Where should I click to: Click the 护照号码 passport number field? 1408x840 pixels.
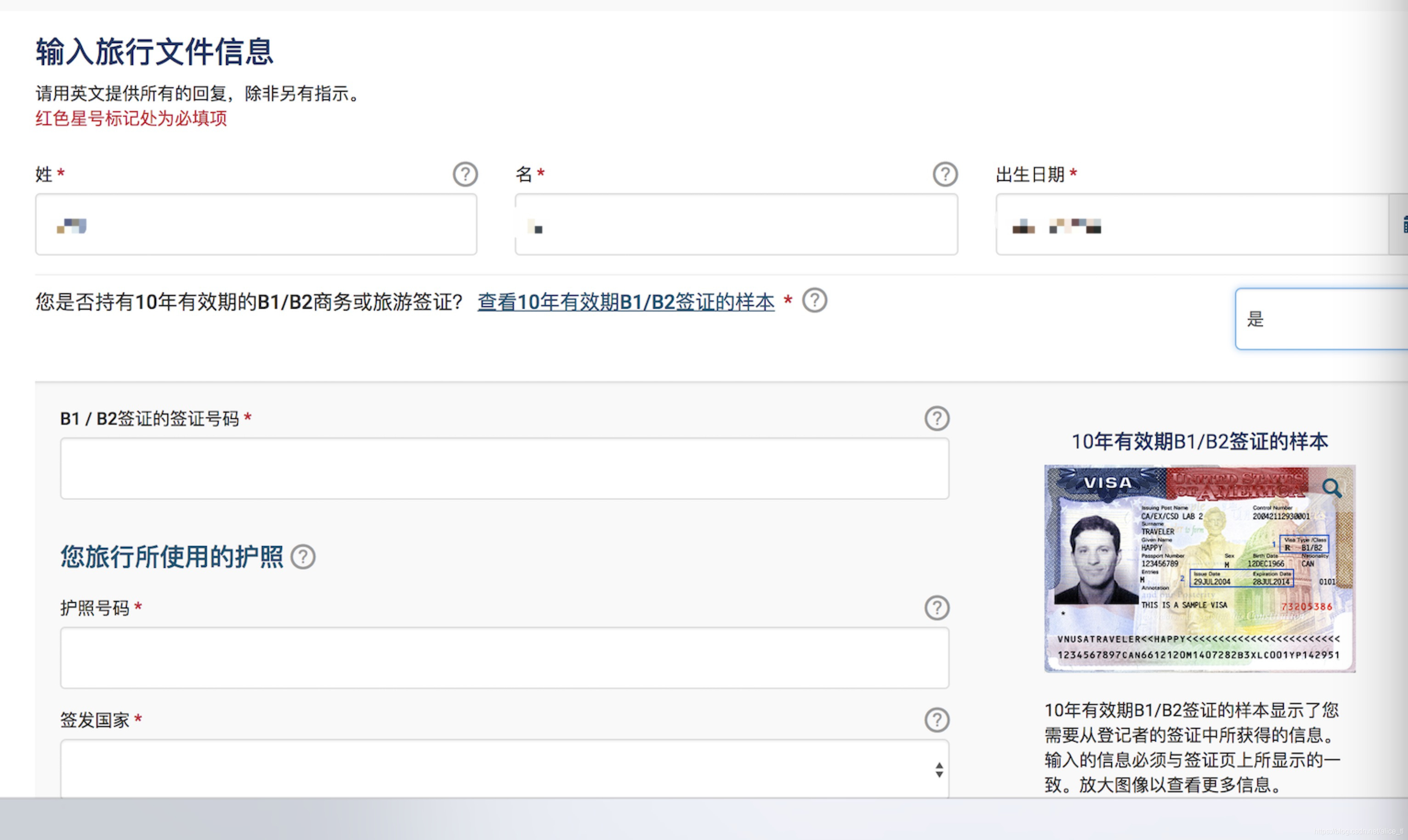[504, 658]
